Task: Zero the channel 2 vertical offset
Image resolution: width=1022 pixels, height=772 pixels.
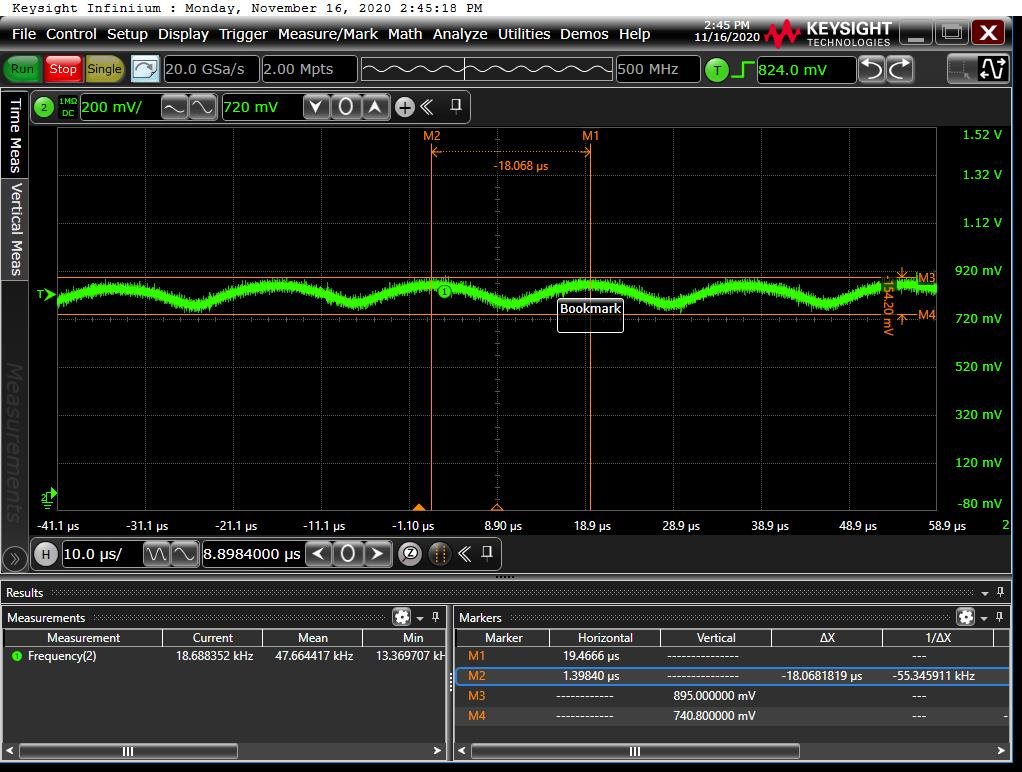Action: tap(346, 107)
